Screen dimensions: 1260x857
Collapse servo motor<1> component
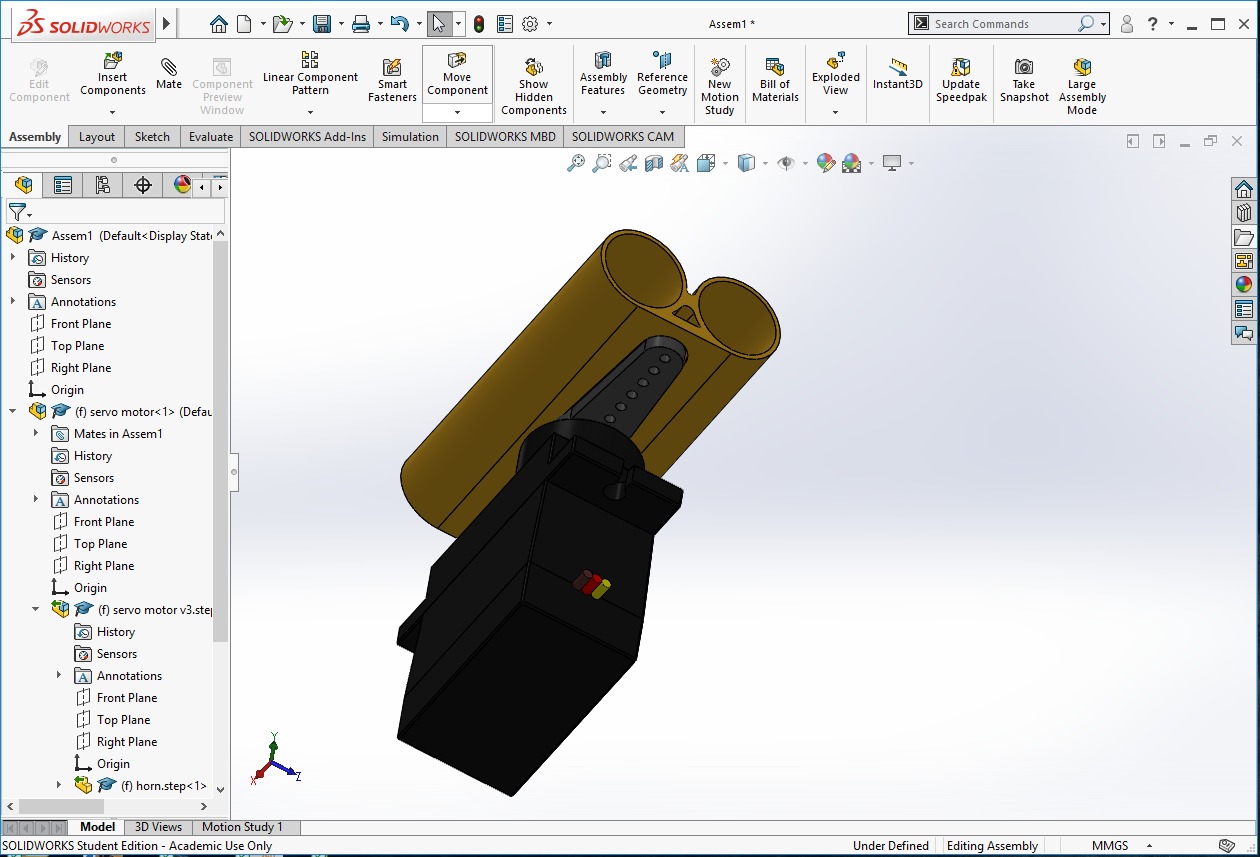[x=13, y=411]
